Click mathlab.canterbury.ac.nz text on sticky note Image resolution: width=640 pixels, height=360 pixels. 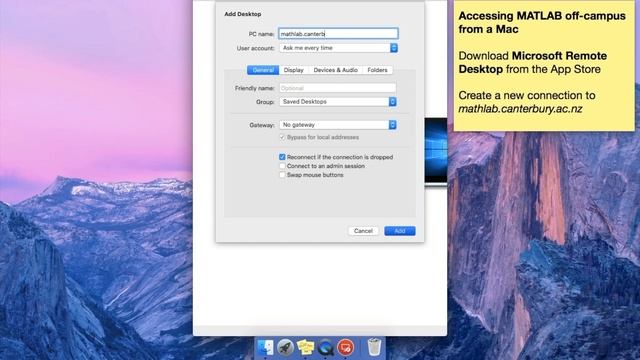520,109
